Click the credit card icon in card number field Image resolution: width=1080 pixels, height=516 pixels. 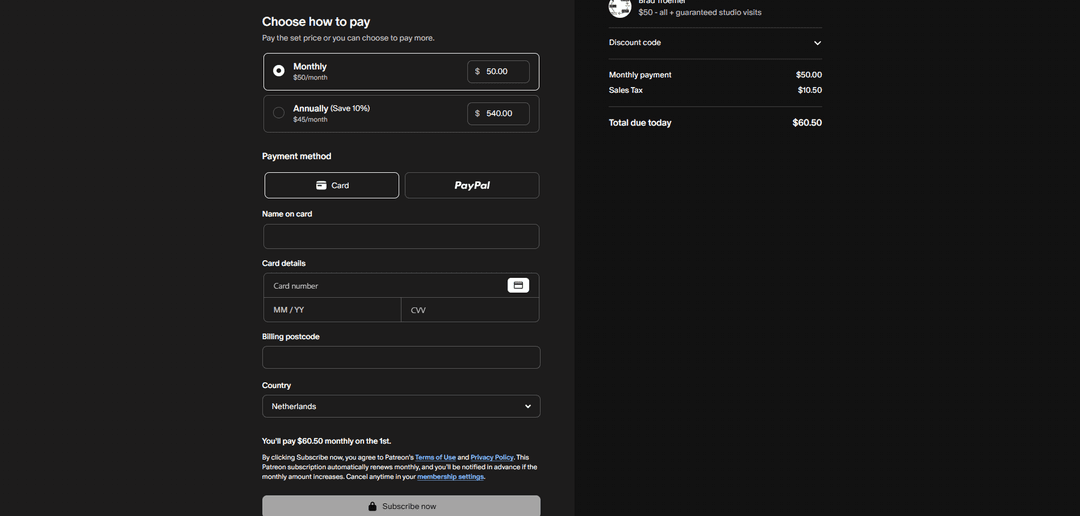(x=518, y=285)
